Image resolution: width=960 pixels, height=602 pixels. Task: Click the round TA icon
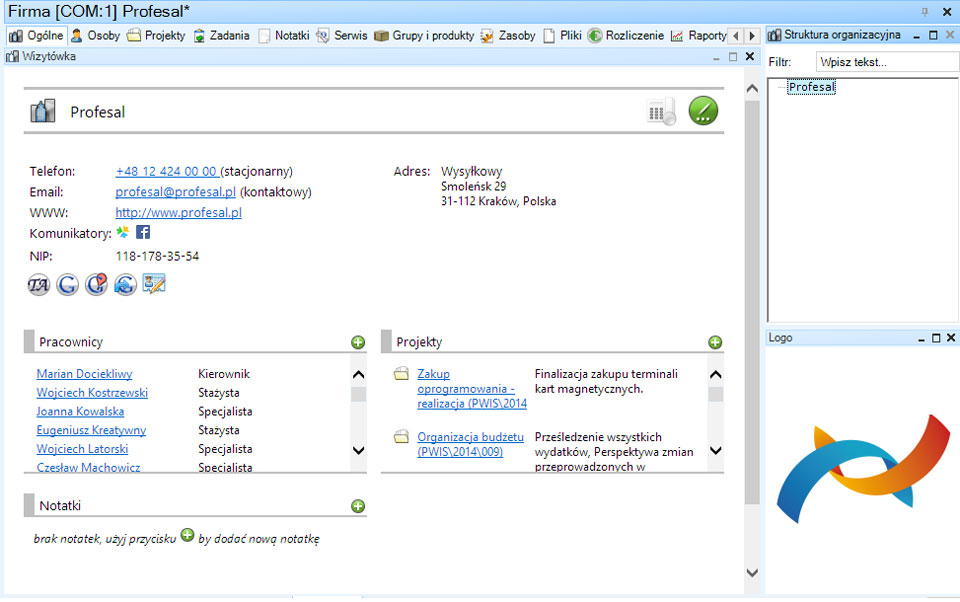39,284
